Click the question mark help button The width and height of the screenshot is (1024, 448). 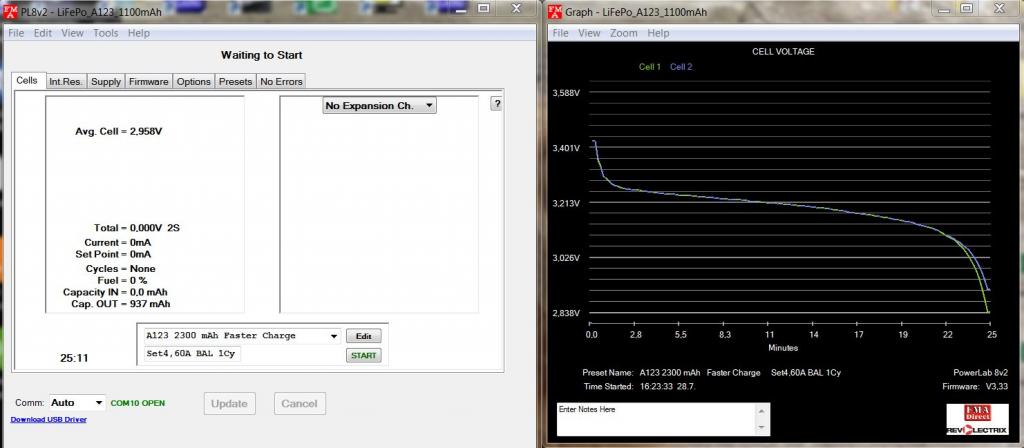tap(496, 104)
